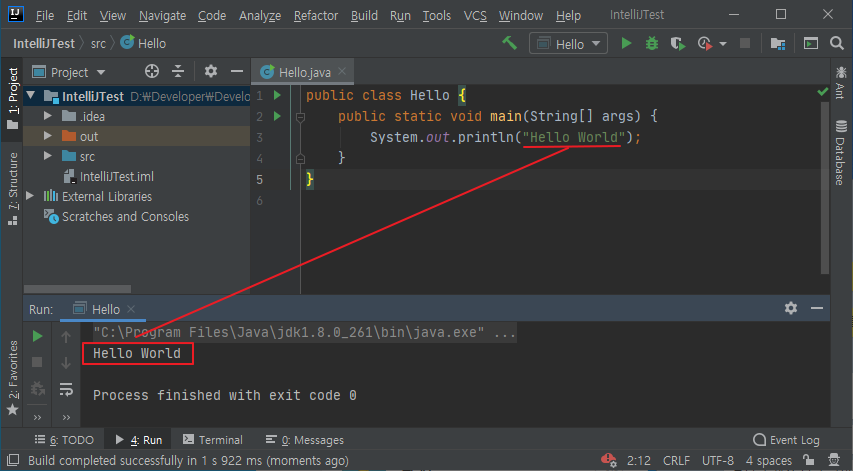
Task: Click run gutter arrow on line 1
Action: pyautogui.click(x=277, y=95)
